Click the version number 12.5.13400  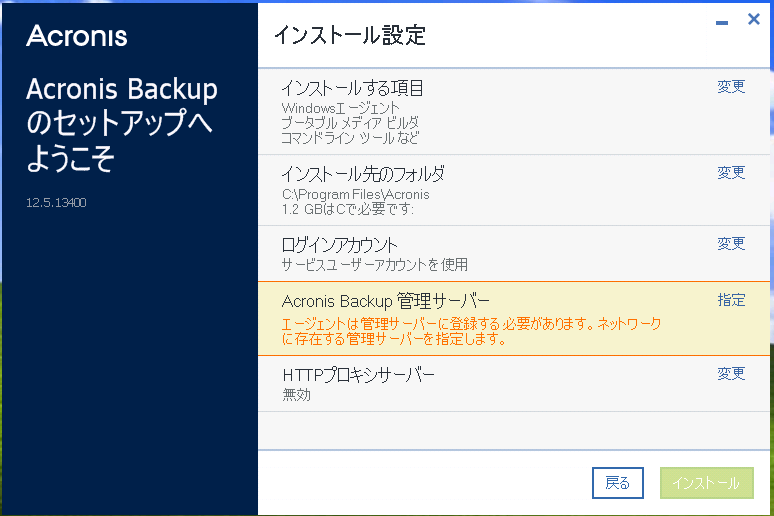click(x=56, y=202)
